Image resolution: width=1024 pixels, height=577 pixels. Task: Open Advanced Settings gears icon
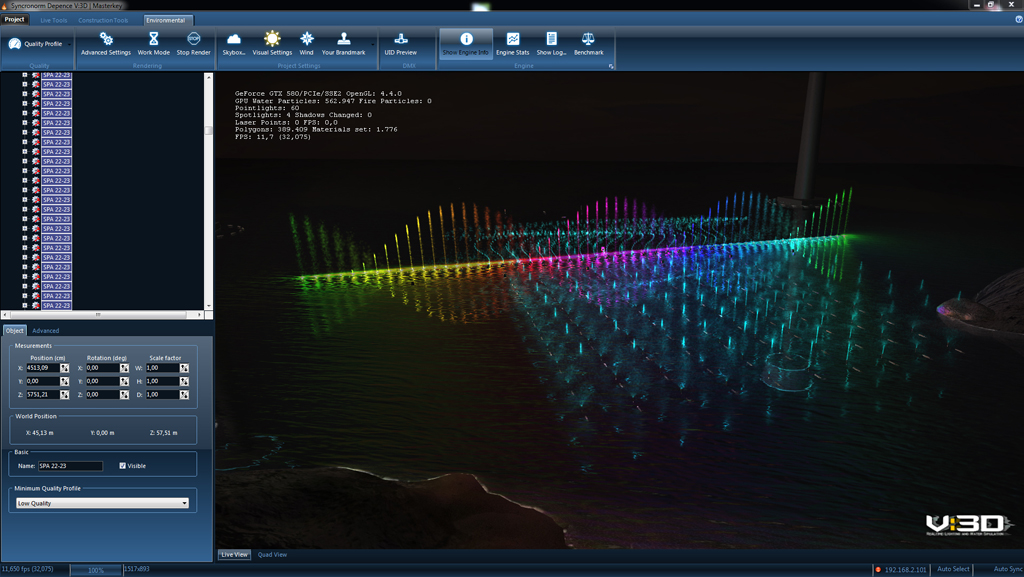tap(106, 39)
